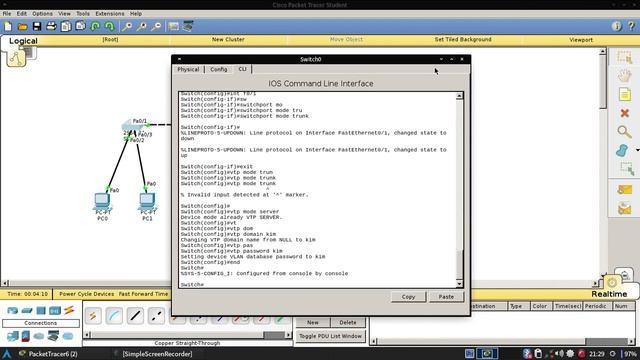Select the CLI tab in Switch0

[242, 69]
